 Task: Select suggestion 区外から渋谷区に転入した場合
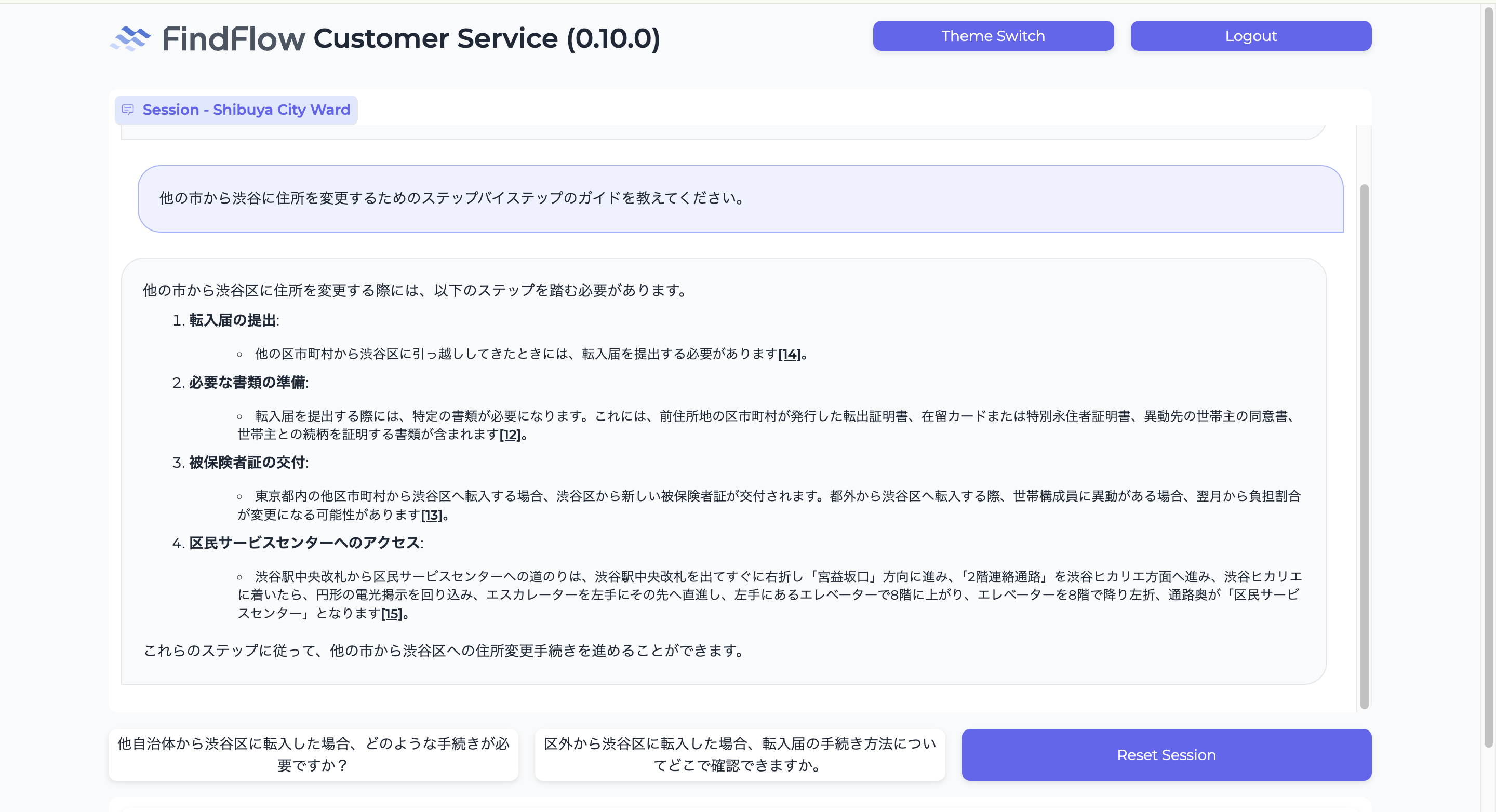pos(740,754)
